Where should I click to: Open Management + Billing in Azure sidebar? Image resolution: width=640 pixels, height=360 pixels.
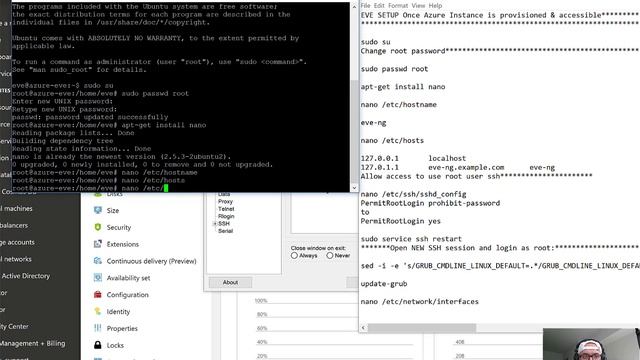[33, 343]
